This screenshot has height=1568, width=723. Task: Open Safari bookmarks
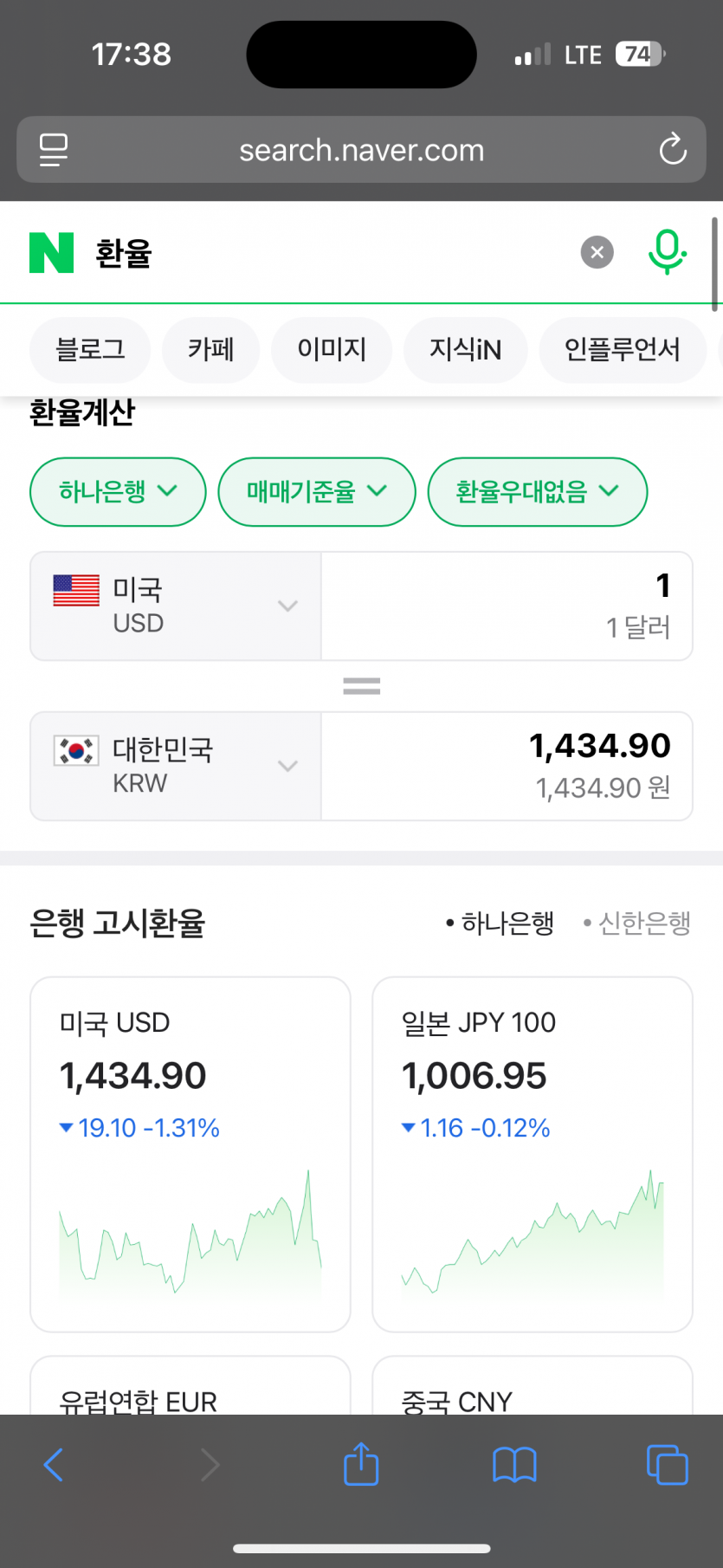point(514,1465)
